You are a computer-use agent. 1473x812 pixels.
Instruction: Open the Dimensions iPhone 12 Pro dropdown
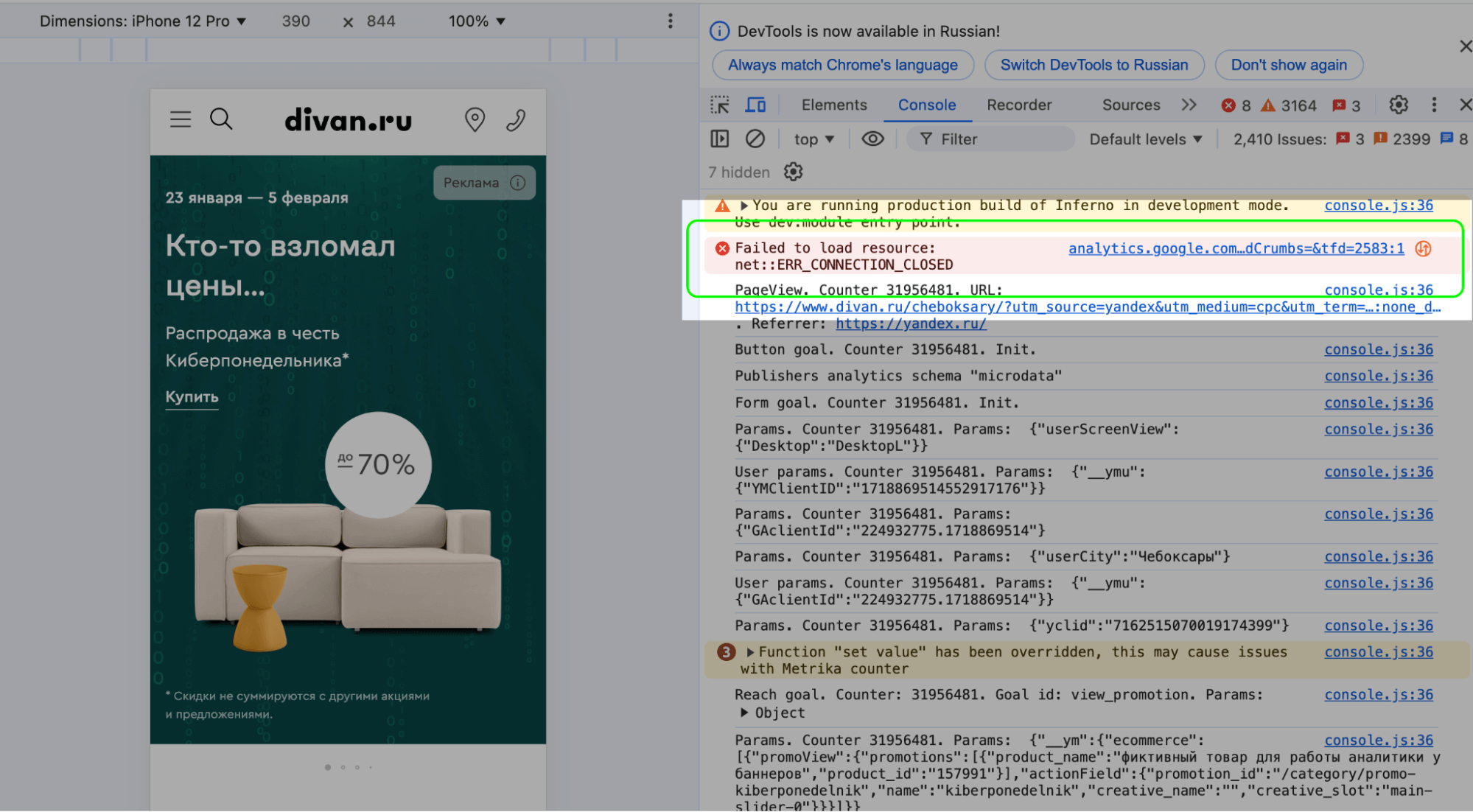[x=143, y=21]
